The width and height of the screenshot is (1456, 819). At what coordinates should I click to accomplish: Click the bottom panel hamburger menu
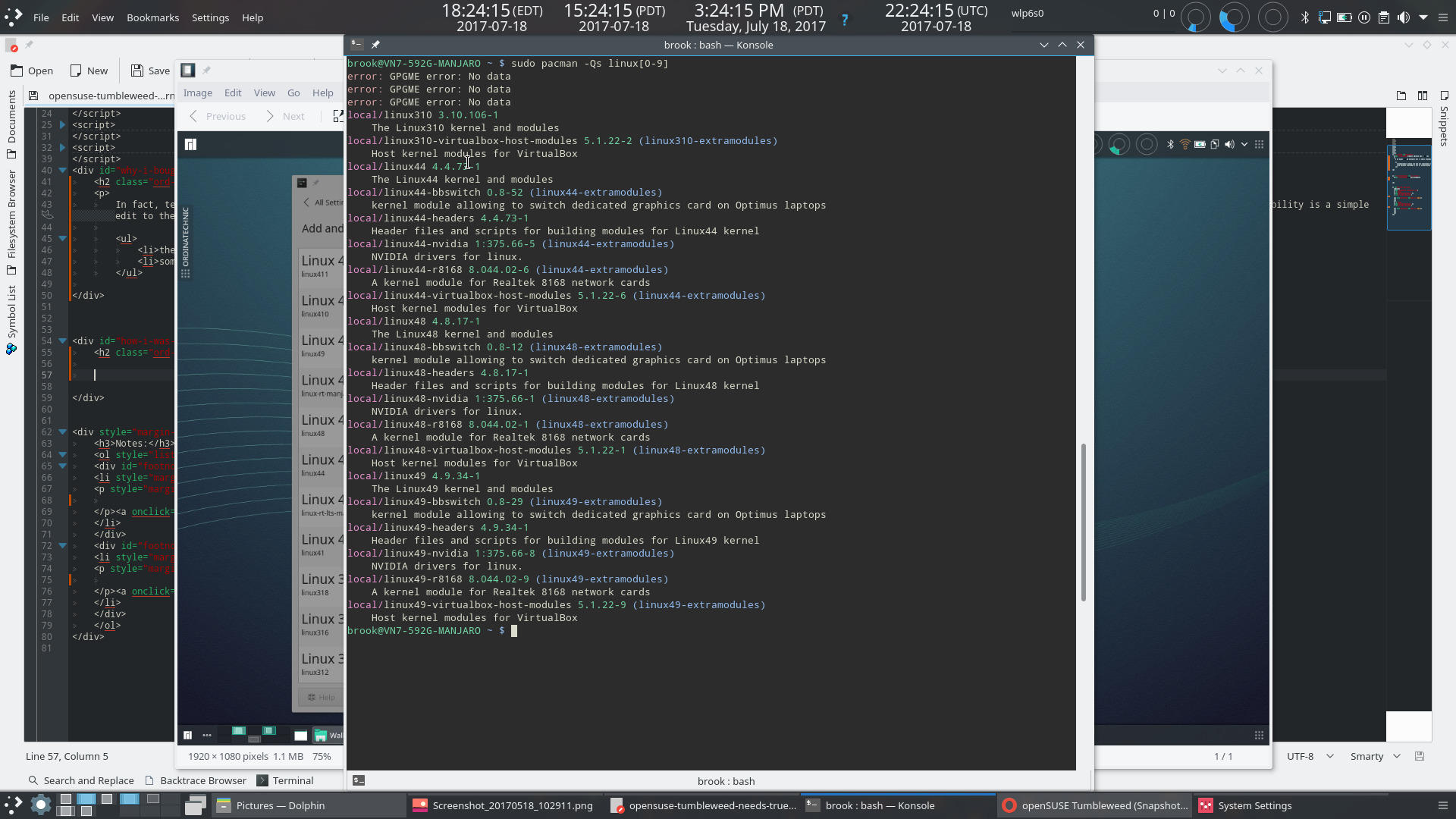[x=1443, y=805]
